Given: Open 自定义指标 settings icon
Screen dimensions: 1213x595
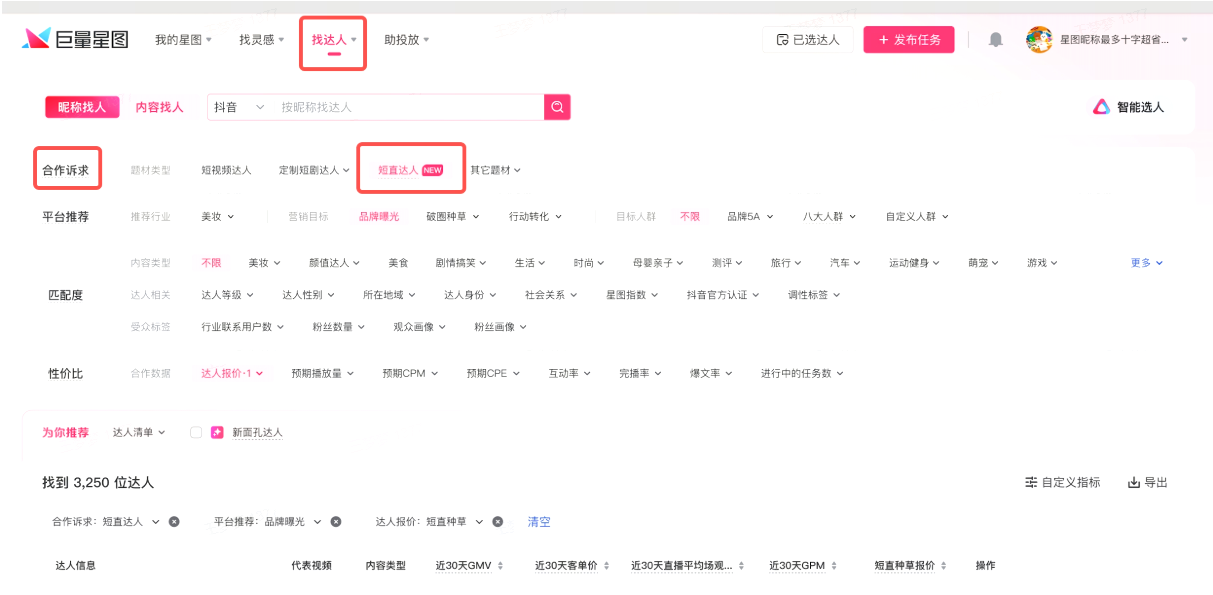Looking at the screenshot, I should 1031,482.
